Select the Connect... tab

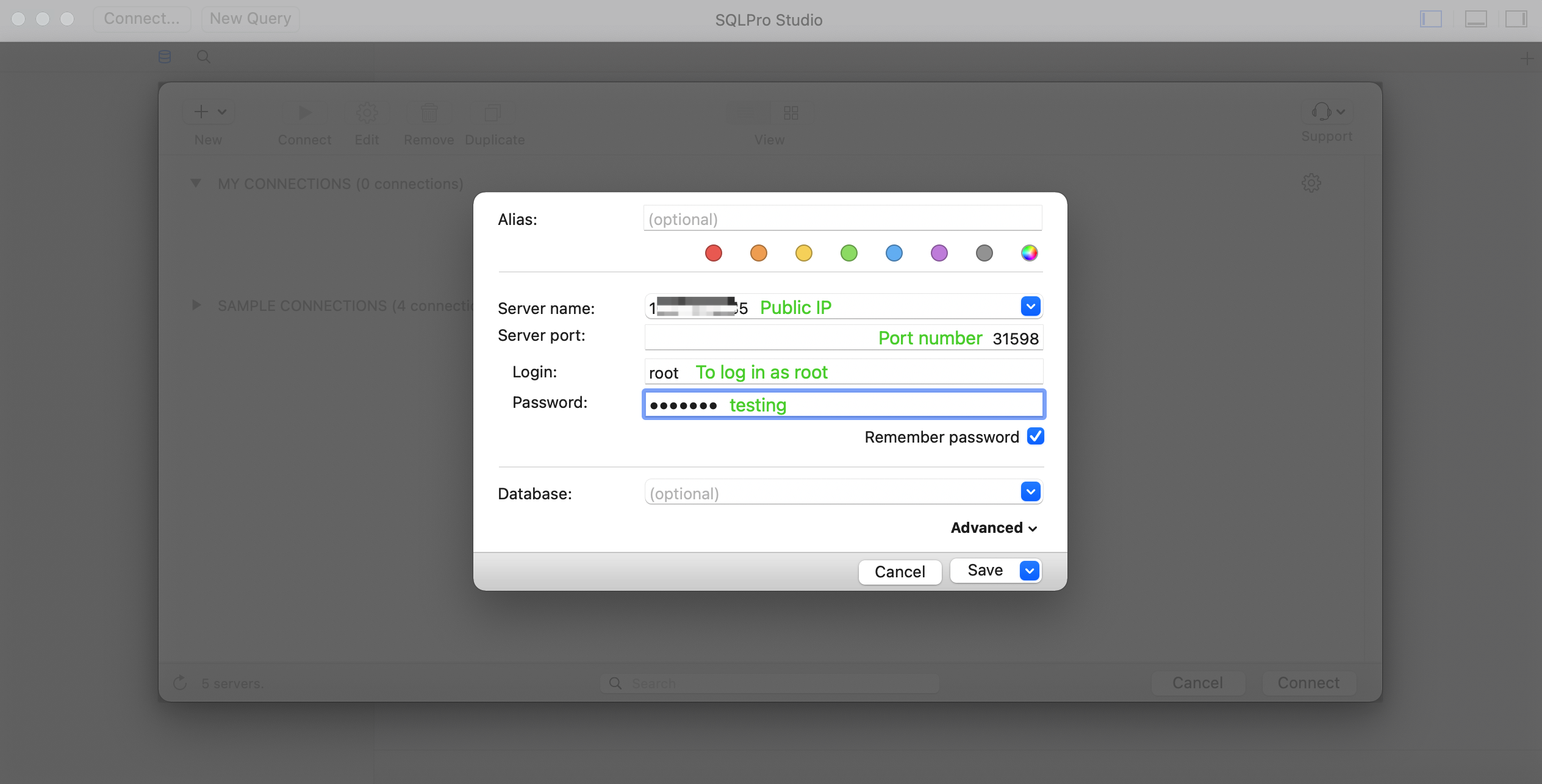142,18
